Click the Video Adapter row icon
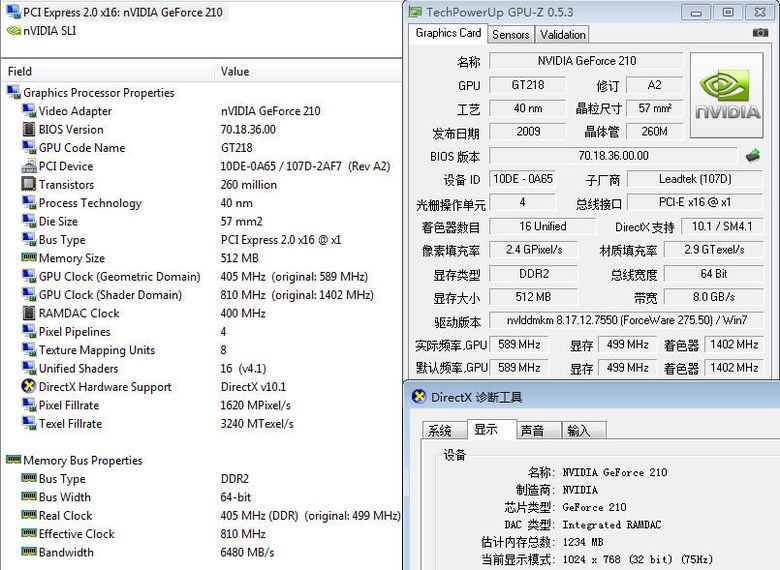The height and width of the screenshot is (570, 780). pyautogui.click(x=29, y=110)
